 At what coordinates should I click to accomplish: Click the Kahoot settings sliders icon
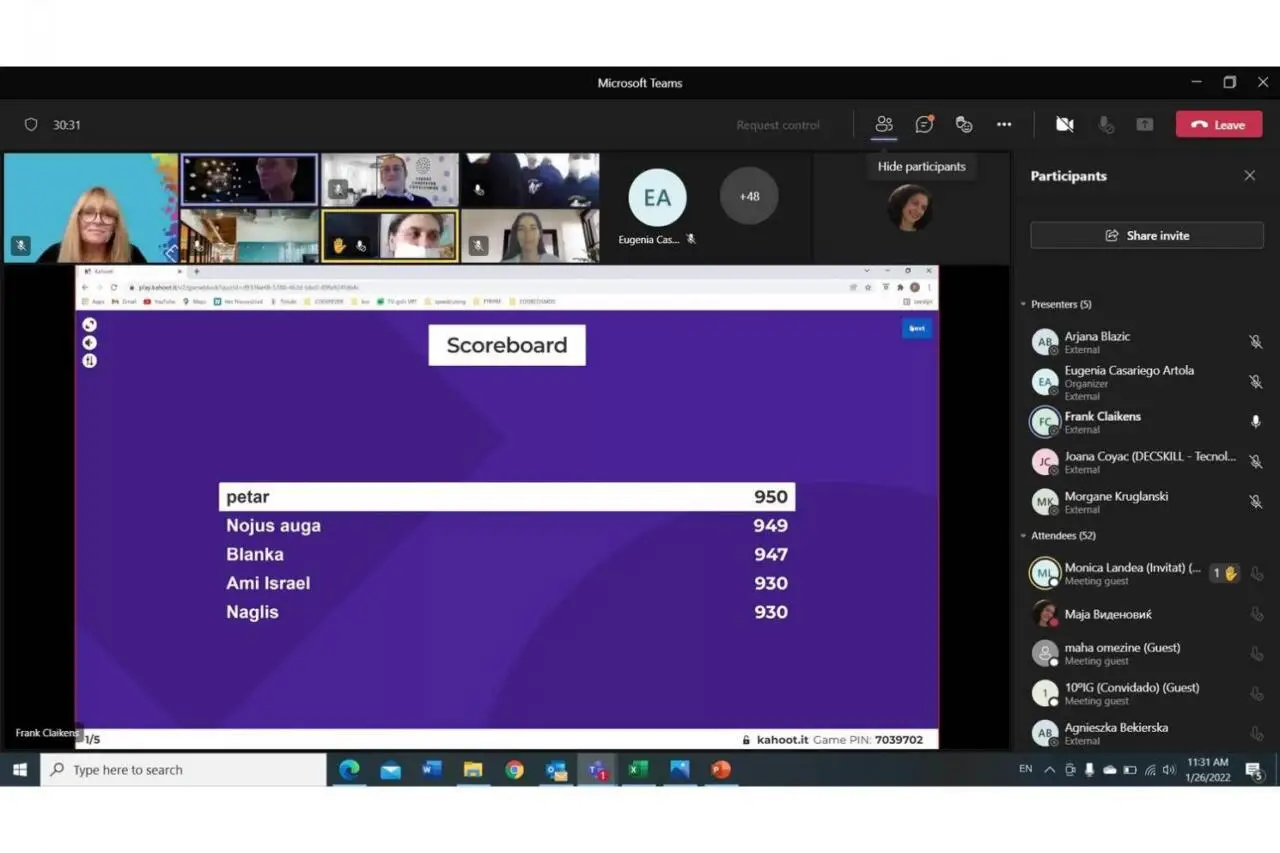[x=89, y=361]
